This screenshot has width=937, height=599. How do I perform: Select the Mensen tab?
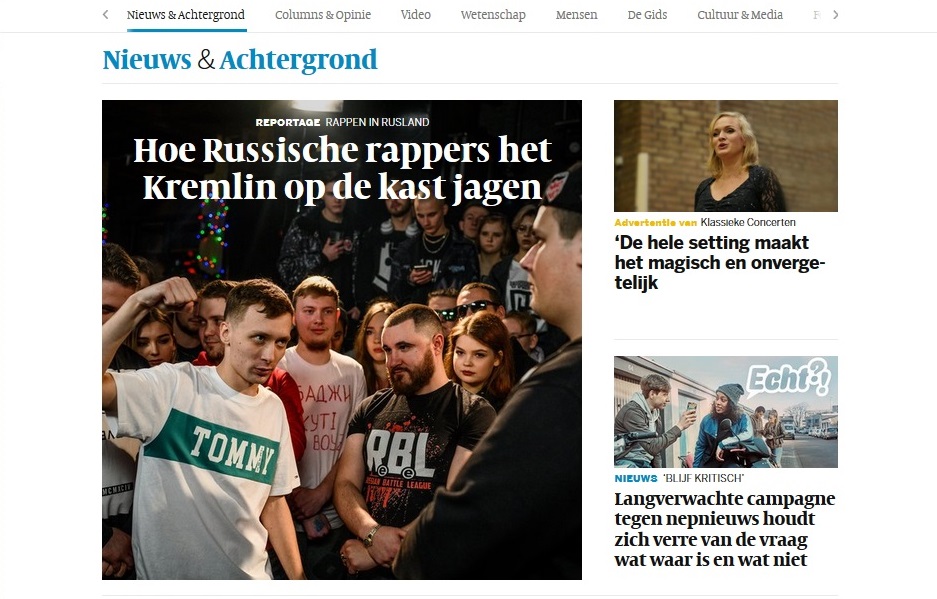click(576, 14)
